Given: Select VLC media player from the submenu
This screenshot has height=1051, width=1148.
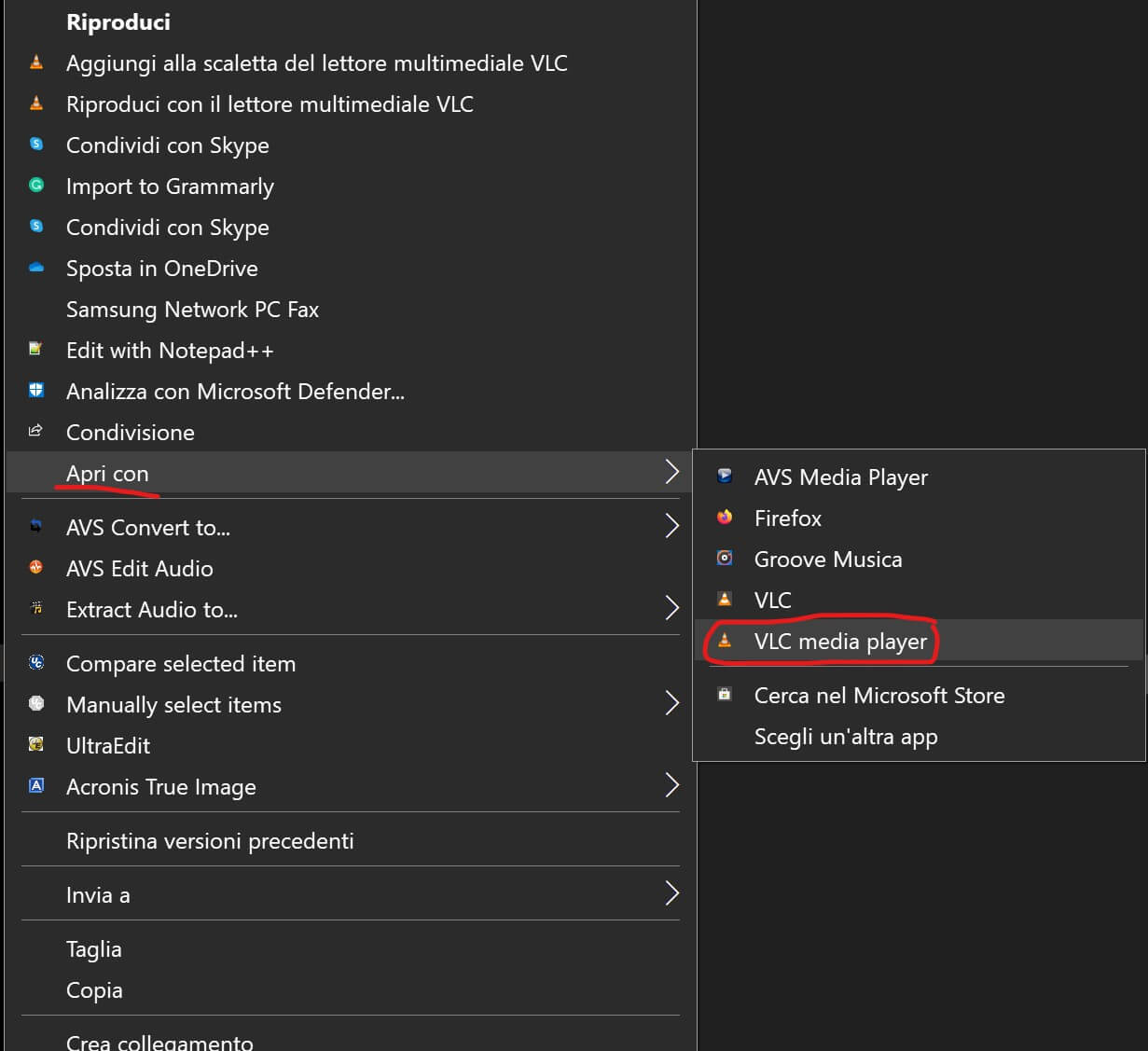Looking at the screenshot, I should click(x=840, y=642).
